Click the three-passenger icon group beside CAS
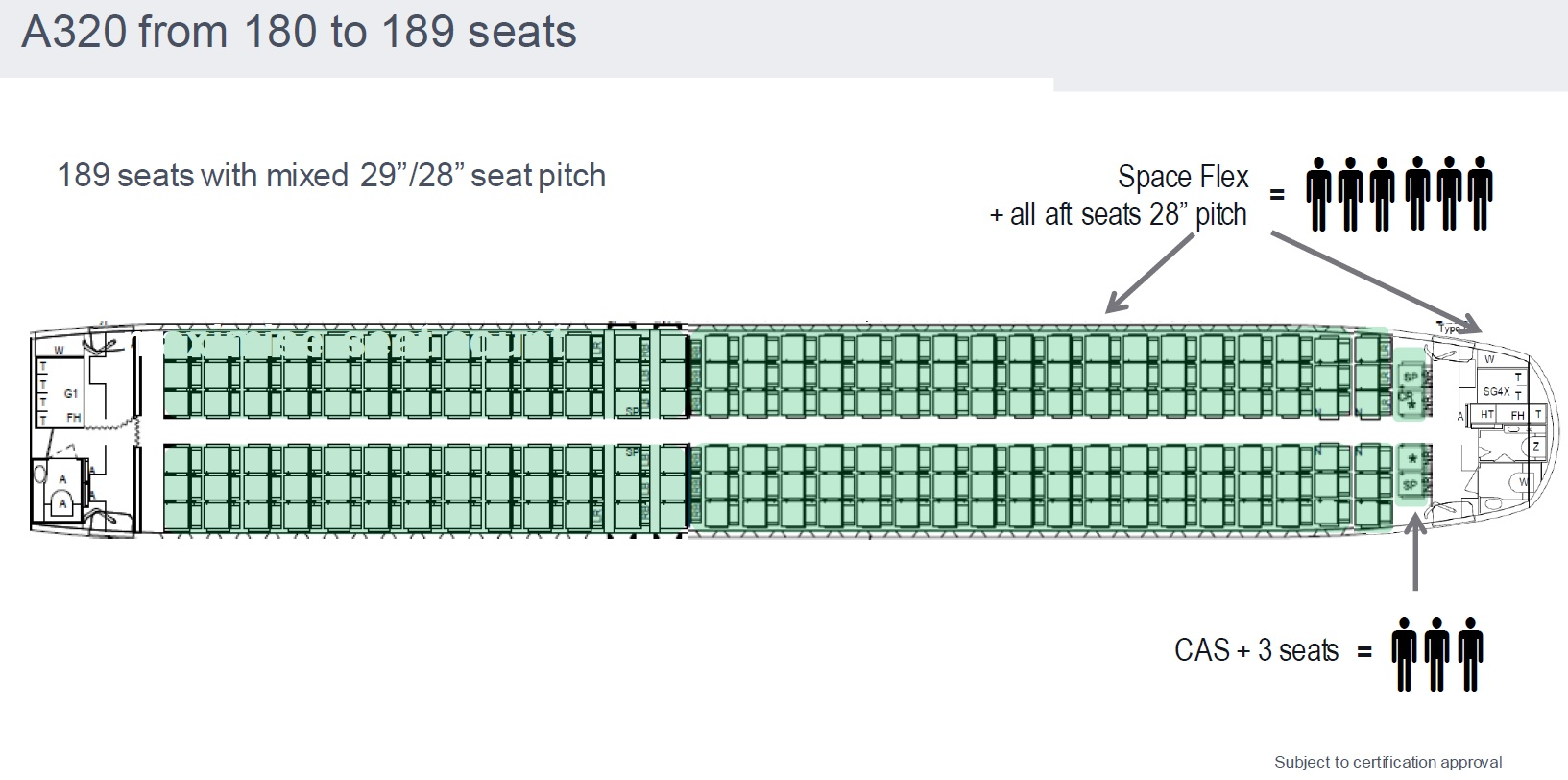The height and width of the screenshot is (780, 1568). 1437,653
